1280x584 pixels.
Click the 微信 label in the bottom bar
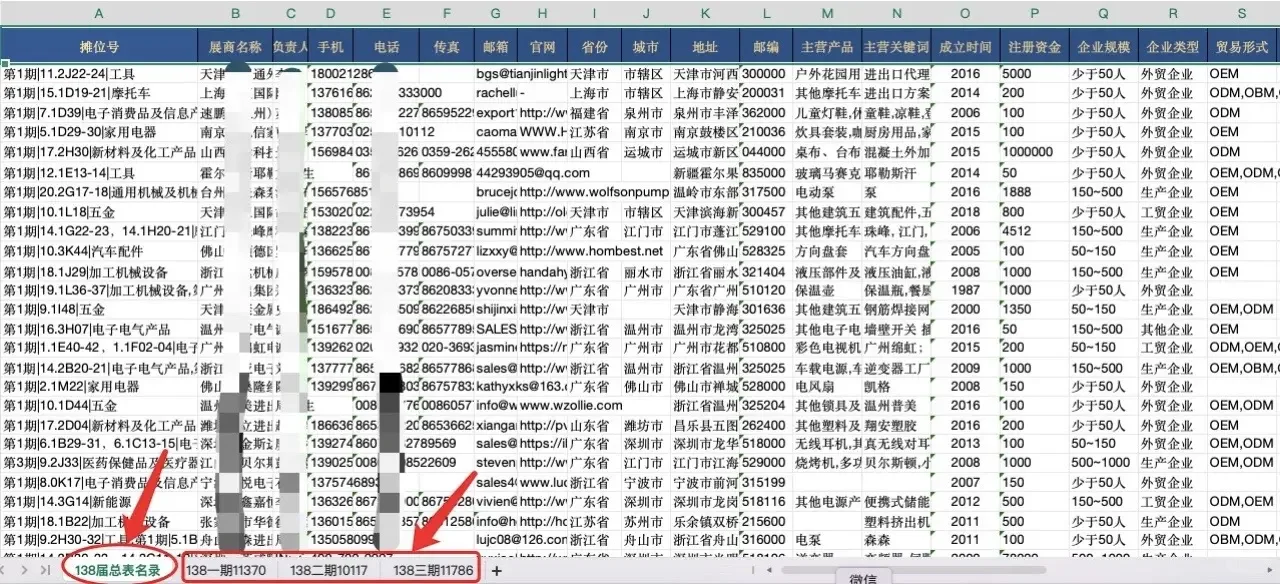pyautogui.click(x=863, y=578)
